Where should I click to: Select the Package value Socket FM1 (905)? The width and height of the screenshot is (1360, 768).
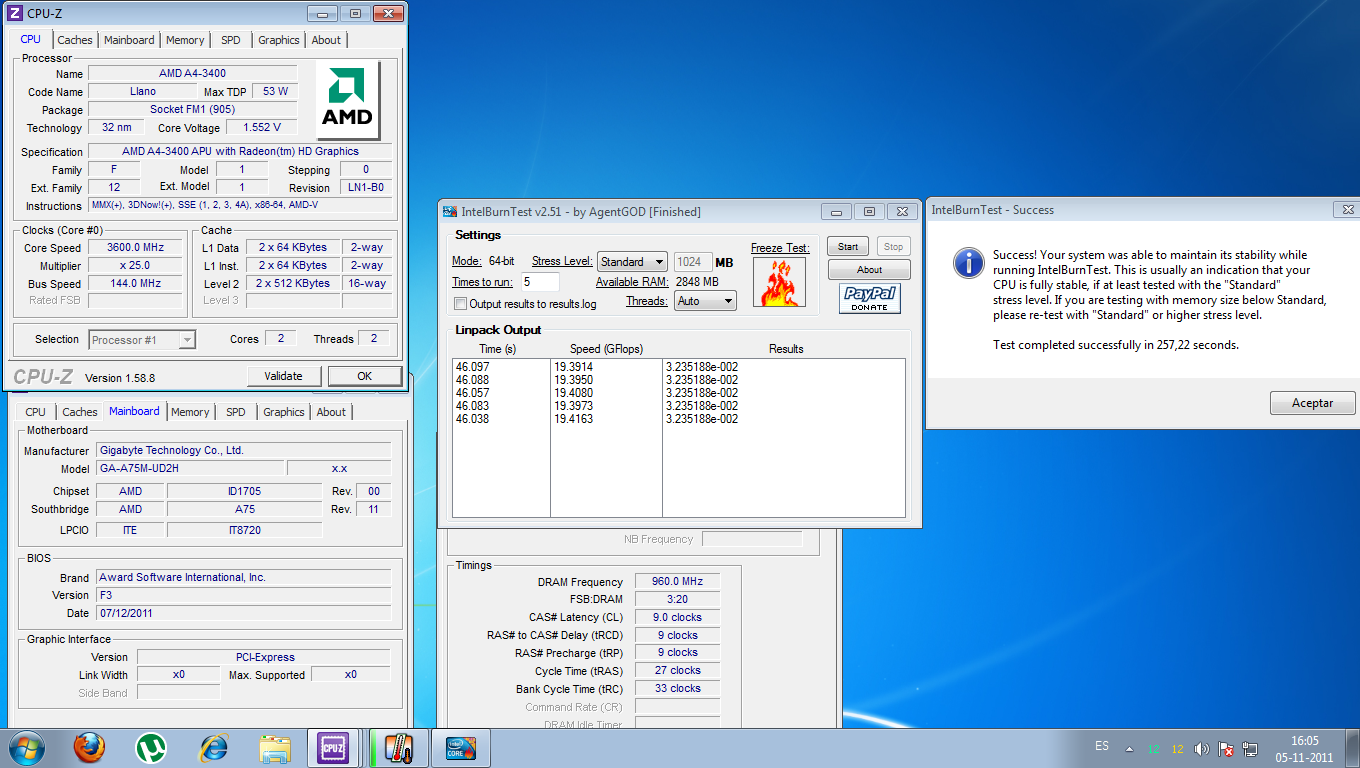(193, 109)
